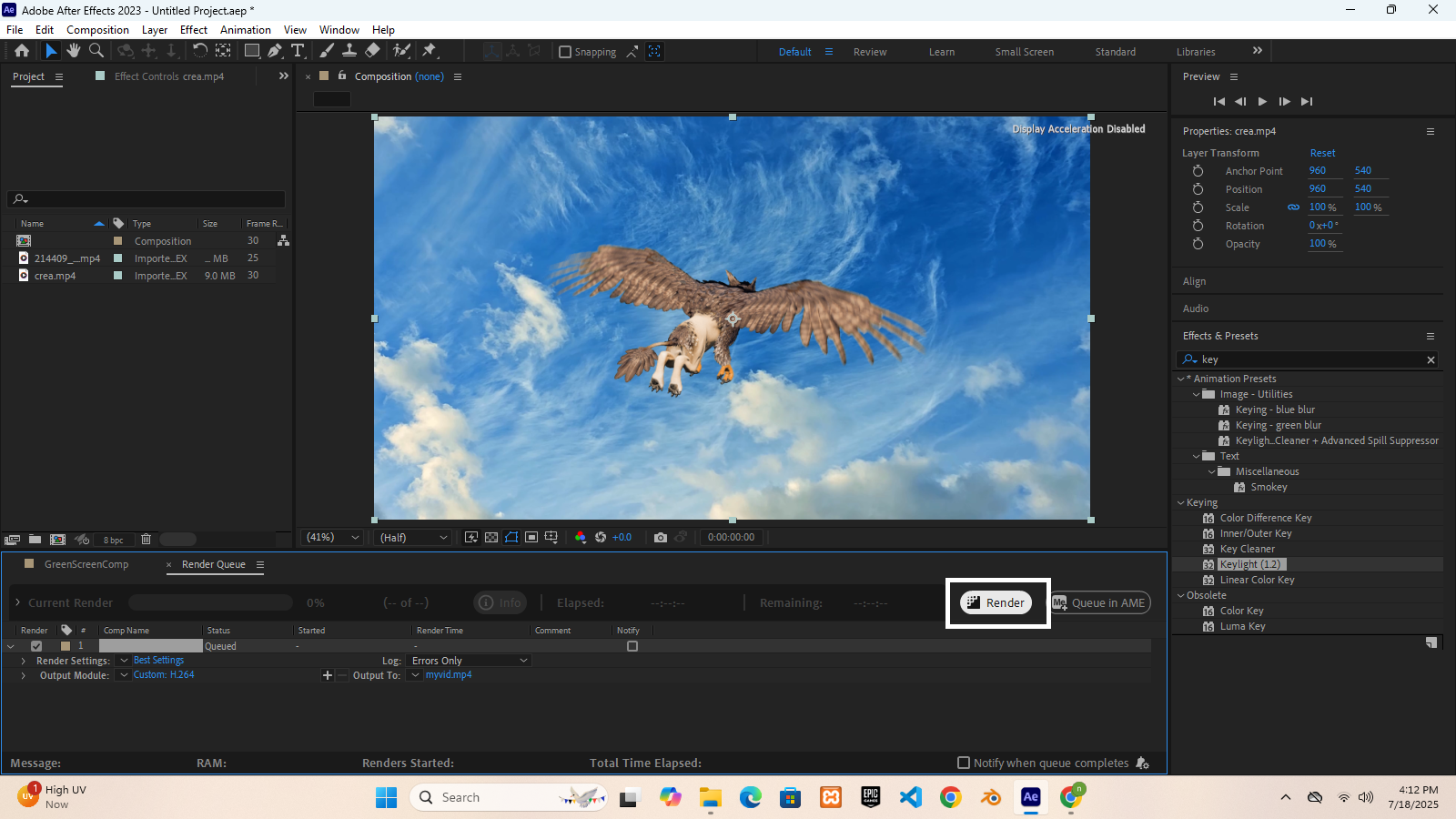The height and width of the screenshot is (819, 1456).
Task: Select the Clone Stamp tool
Action: [x=349, y=51]
